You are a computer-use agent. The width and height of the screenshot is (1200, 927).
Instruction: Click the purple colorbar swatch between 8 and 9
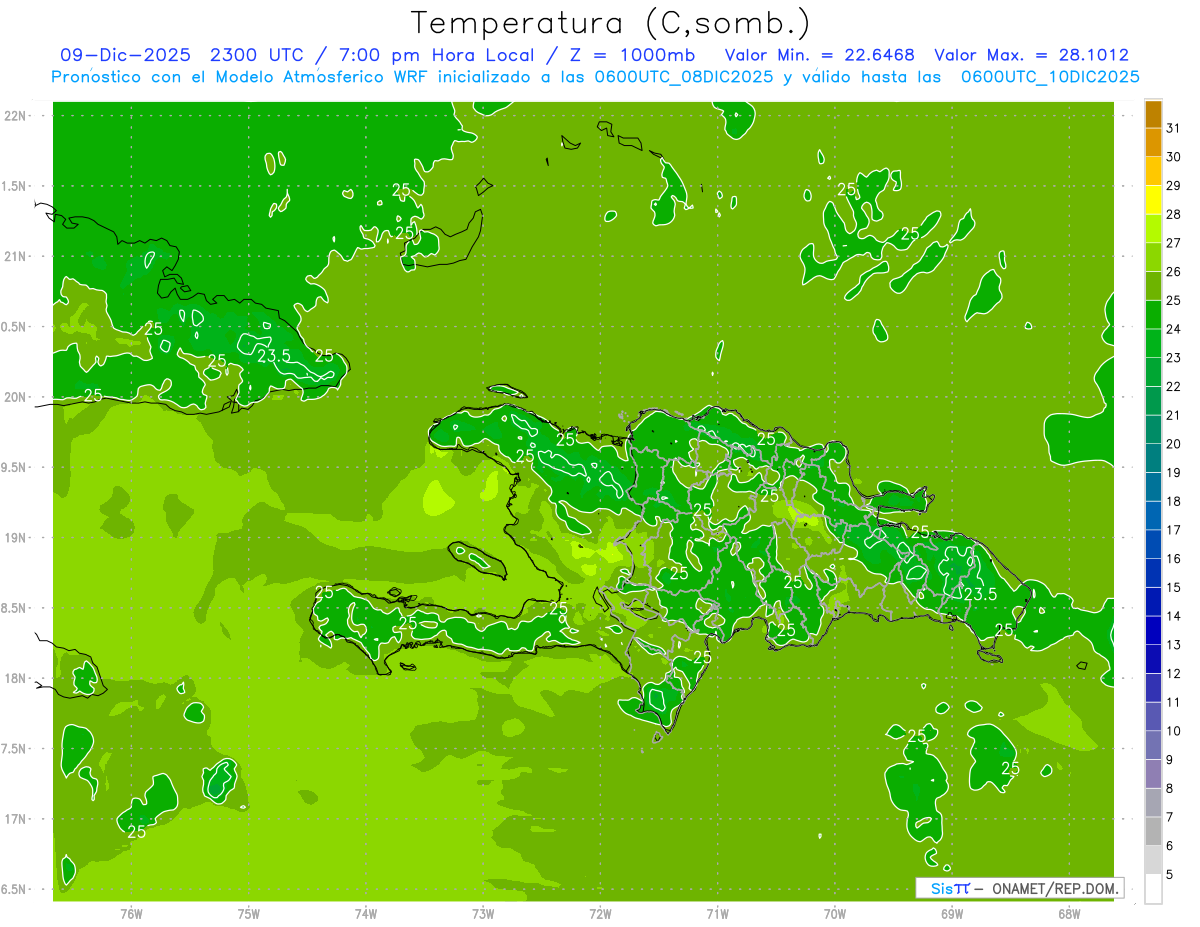[1153, 774]
